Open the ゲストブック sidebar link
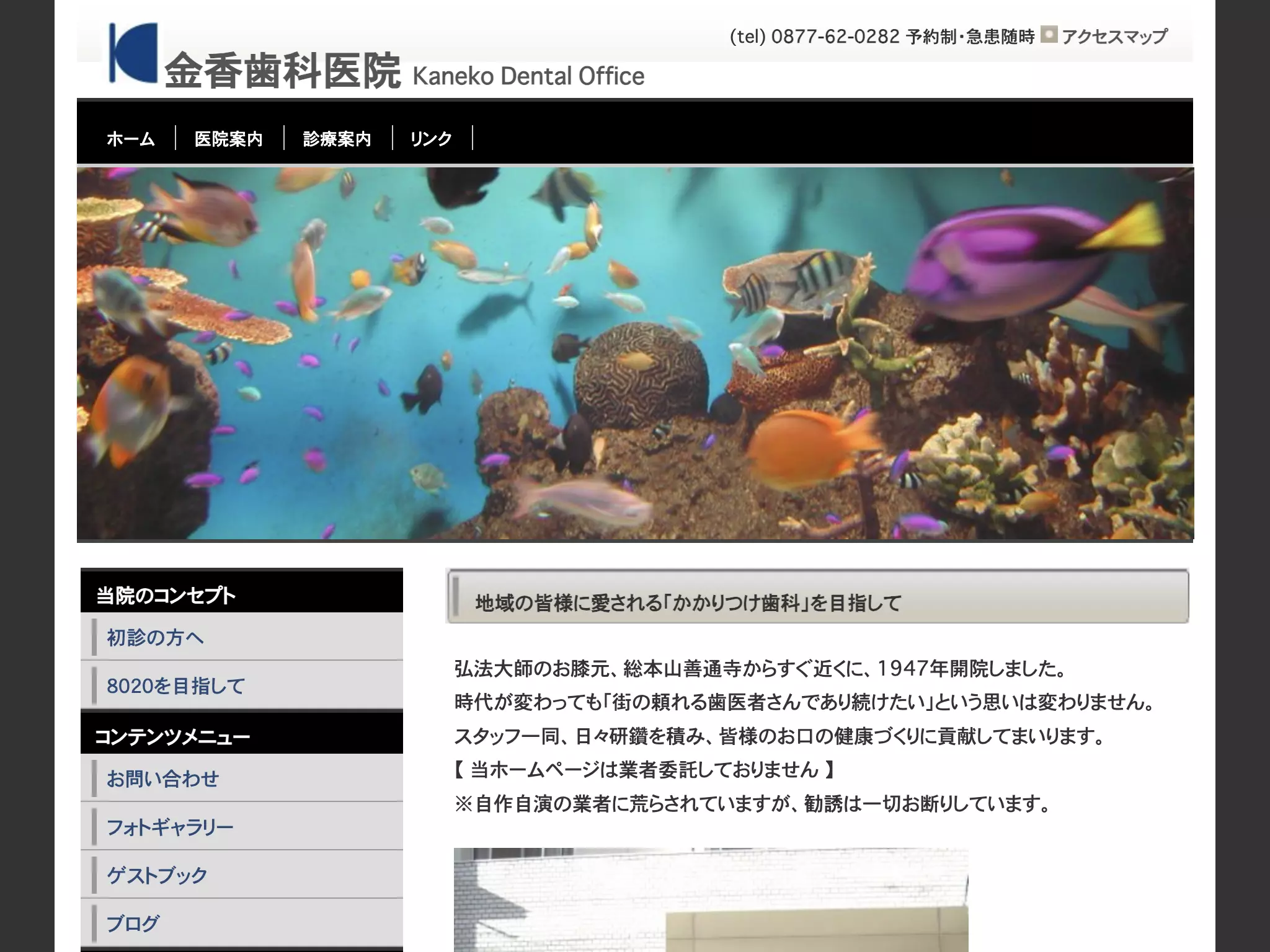 (x=242, y=875)
